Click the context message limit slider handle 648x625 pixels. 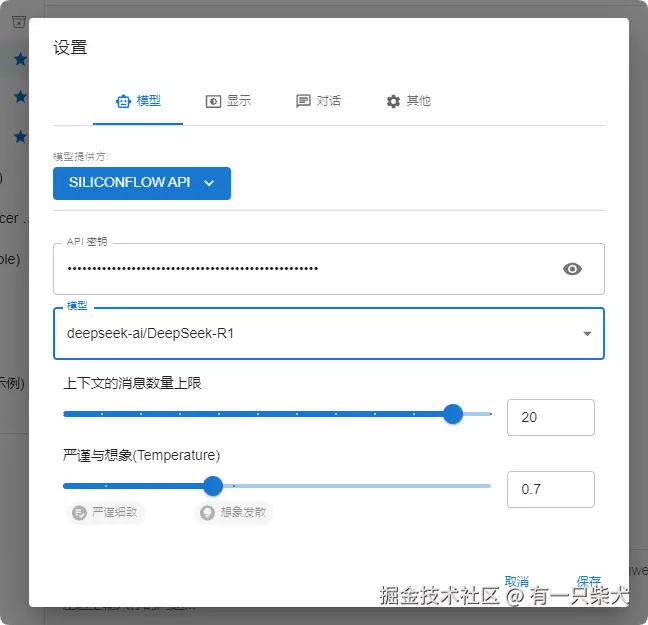coord(453,414)
